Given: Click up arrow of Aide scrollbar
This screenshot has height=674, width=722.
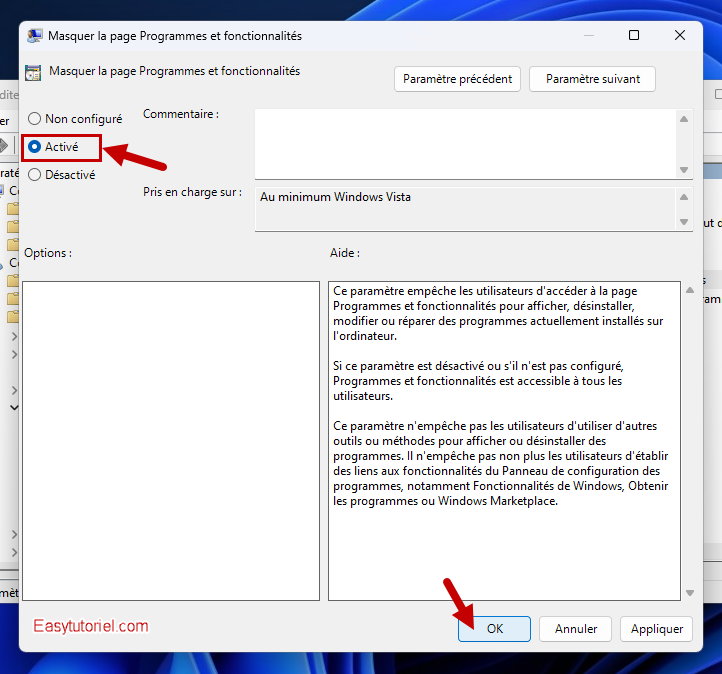Looking at the screenshot, I should click(690, 290).
